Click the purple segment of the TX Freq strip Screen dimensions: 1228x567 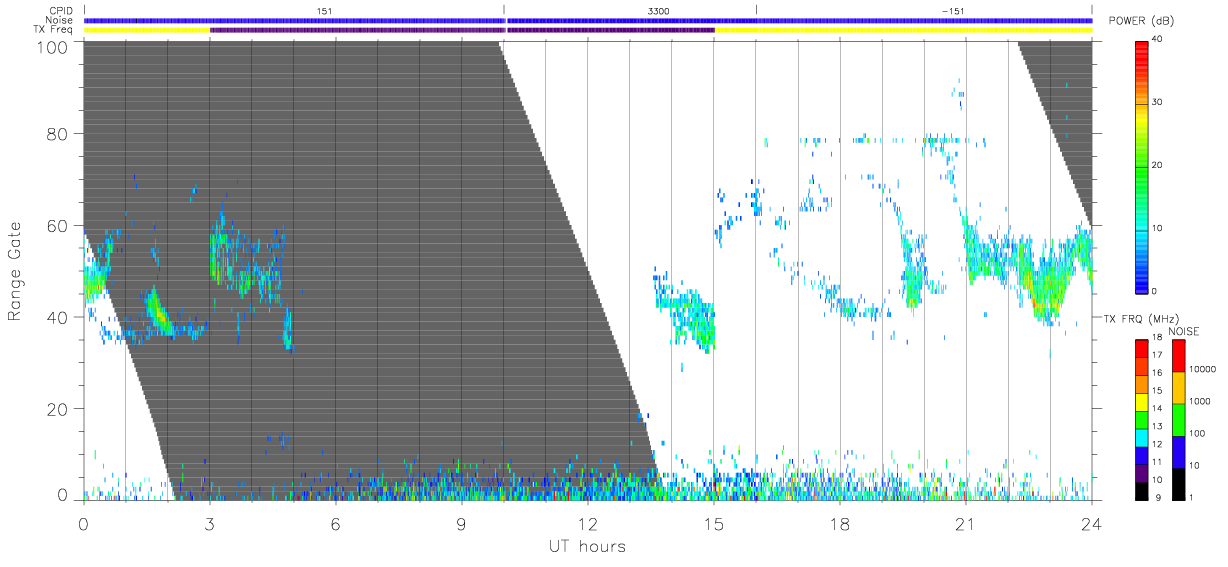tap(462, 30)
